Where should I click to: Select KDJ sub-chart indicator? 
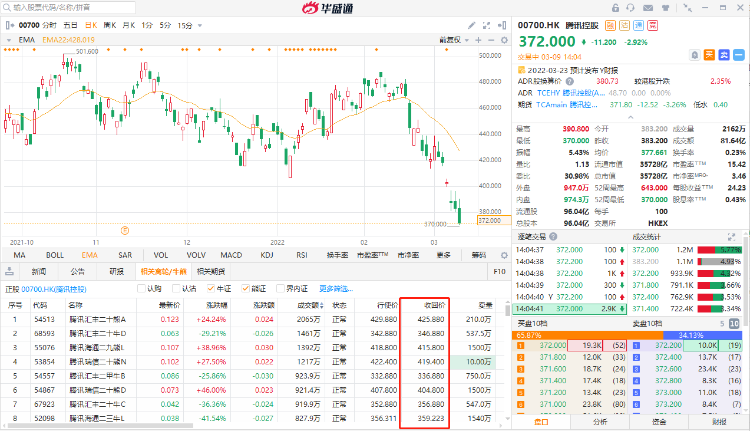[267, 255]
